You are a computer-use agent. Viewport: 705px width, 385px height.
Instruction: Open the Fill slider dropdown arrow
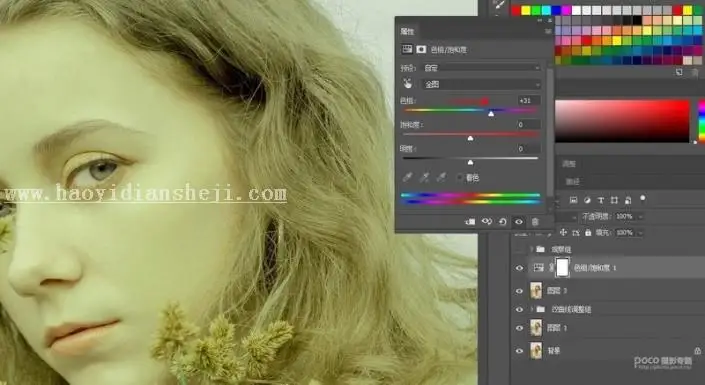coord(640,233)
